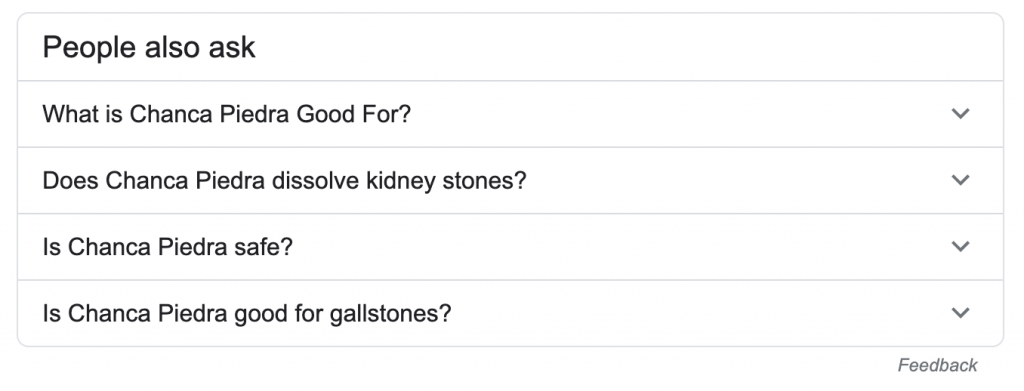
Task: Expand the "Is Chanca Piedra safe?" question
Action: (x=510, y=247)
